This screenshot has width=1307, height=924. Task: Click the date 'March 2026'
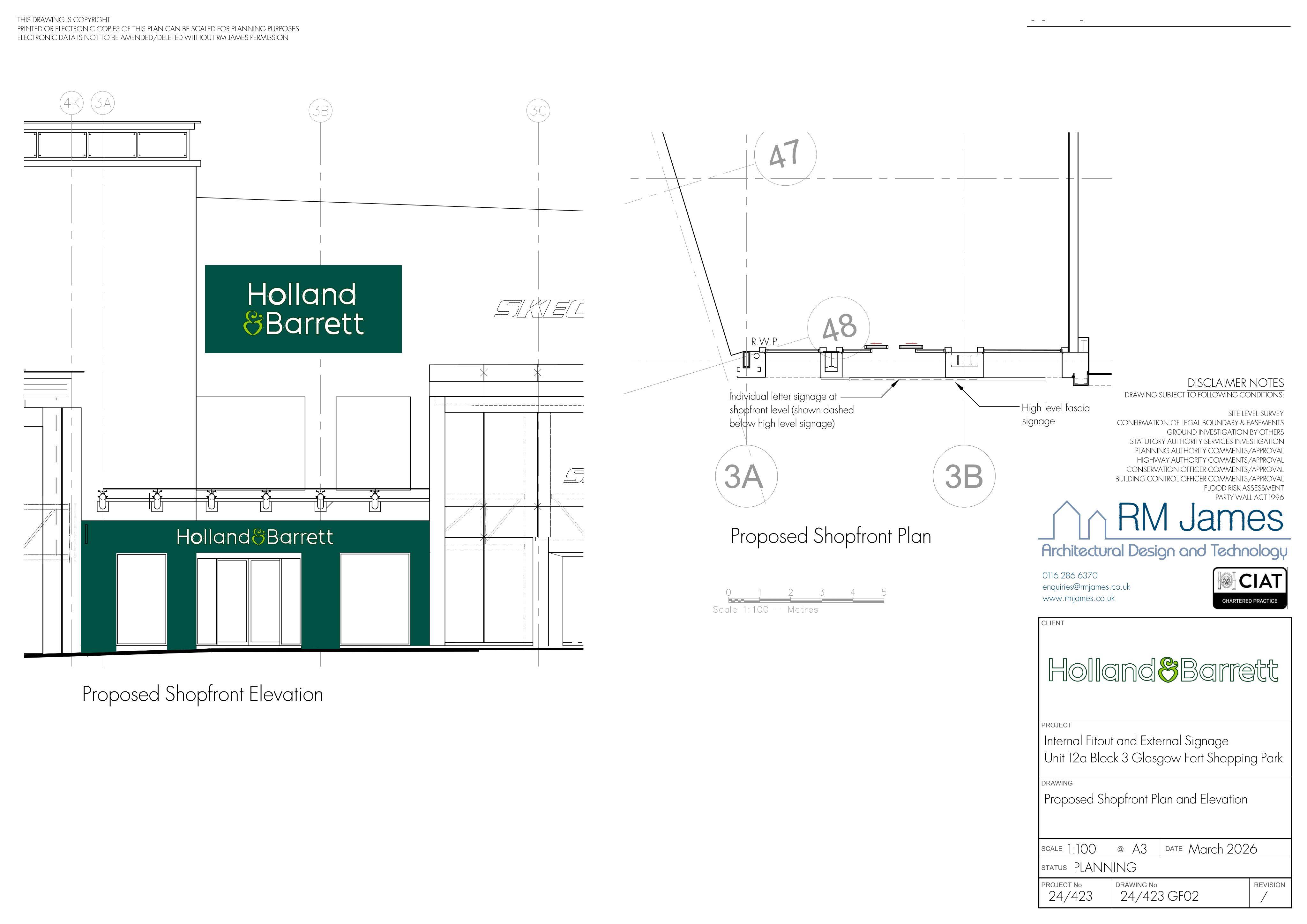(1222, 849)
